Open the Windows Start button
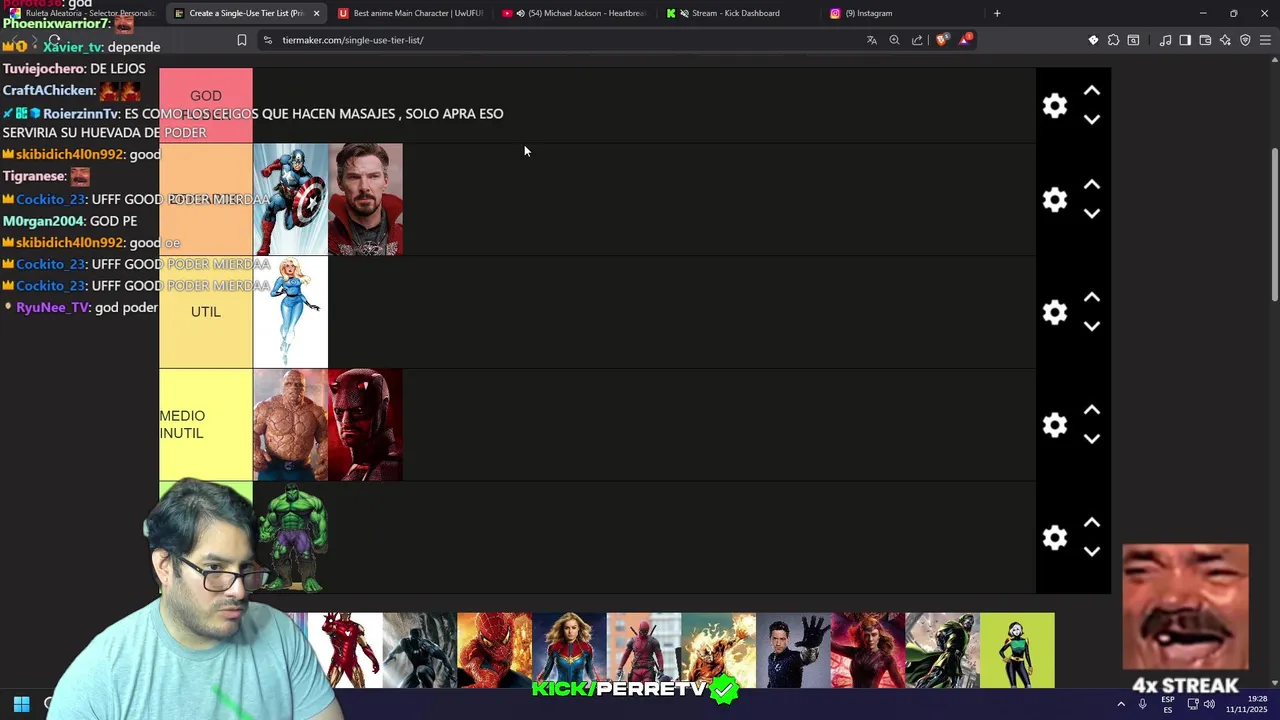 (21, 704)
